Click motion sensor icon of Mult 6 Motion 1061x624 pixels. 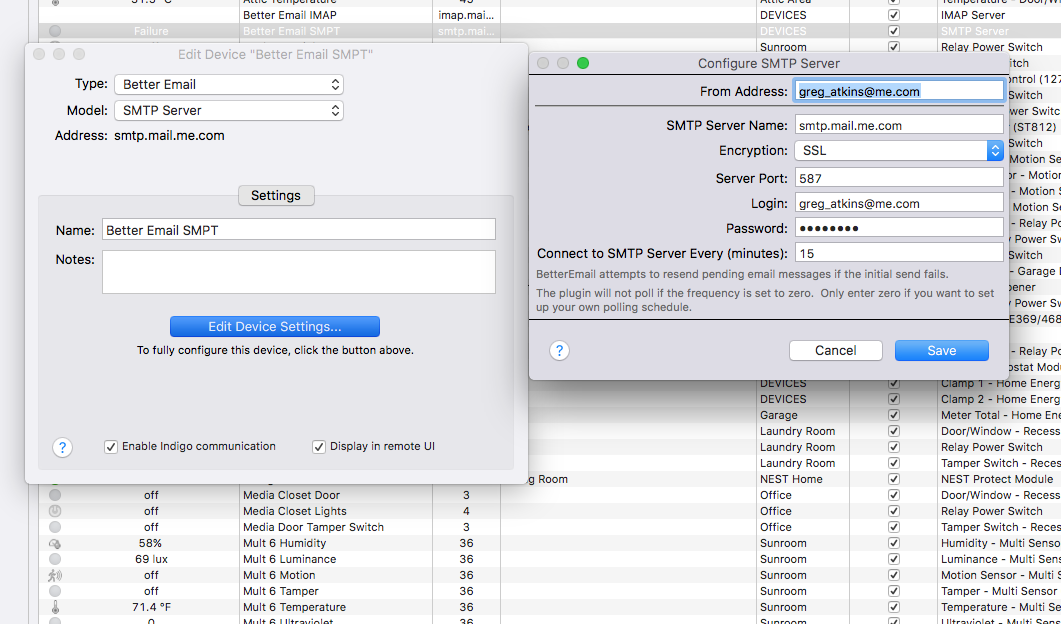click(x=55, y=575)
